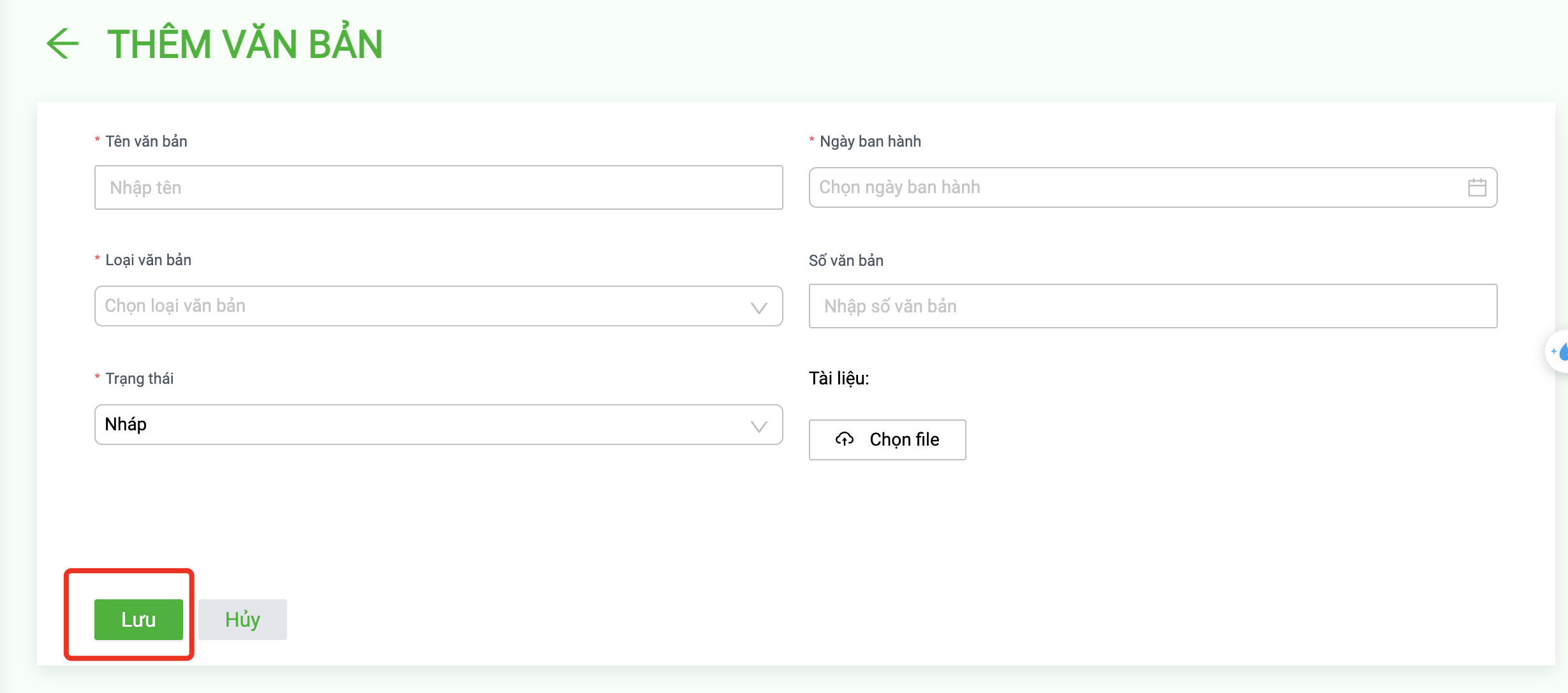Click the Trạng thái label

tap(139, 379)
